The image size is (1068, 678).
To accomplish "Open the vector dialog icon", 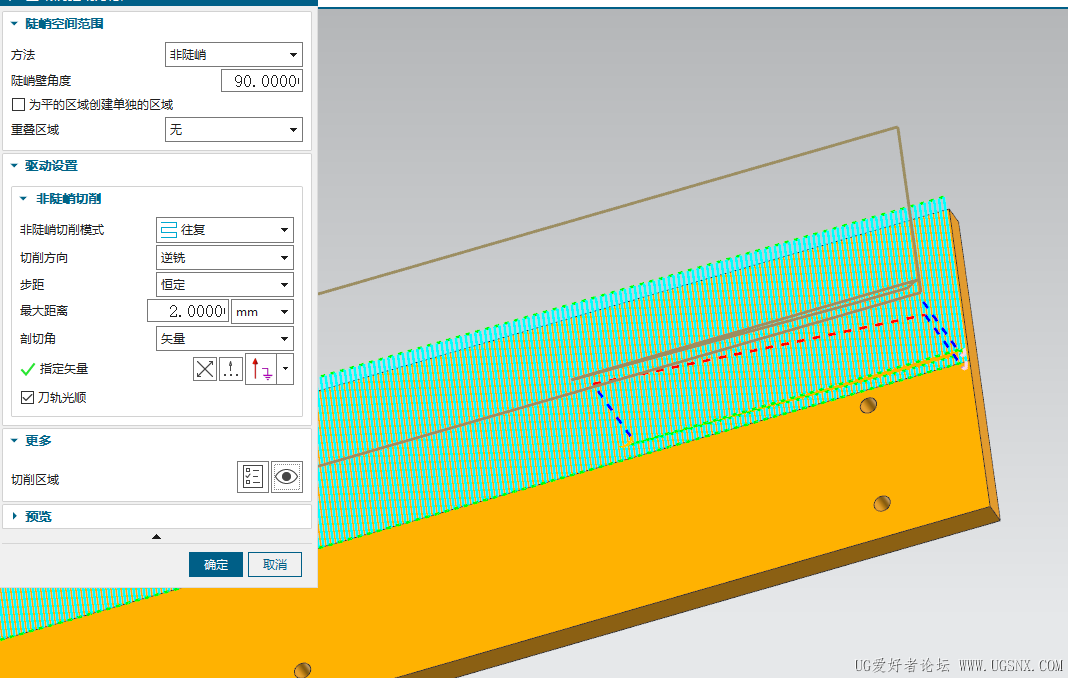I will point(231,369).
